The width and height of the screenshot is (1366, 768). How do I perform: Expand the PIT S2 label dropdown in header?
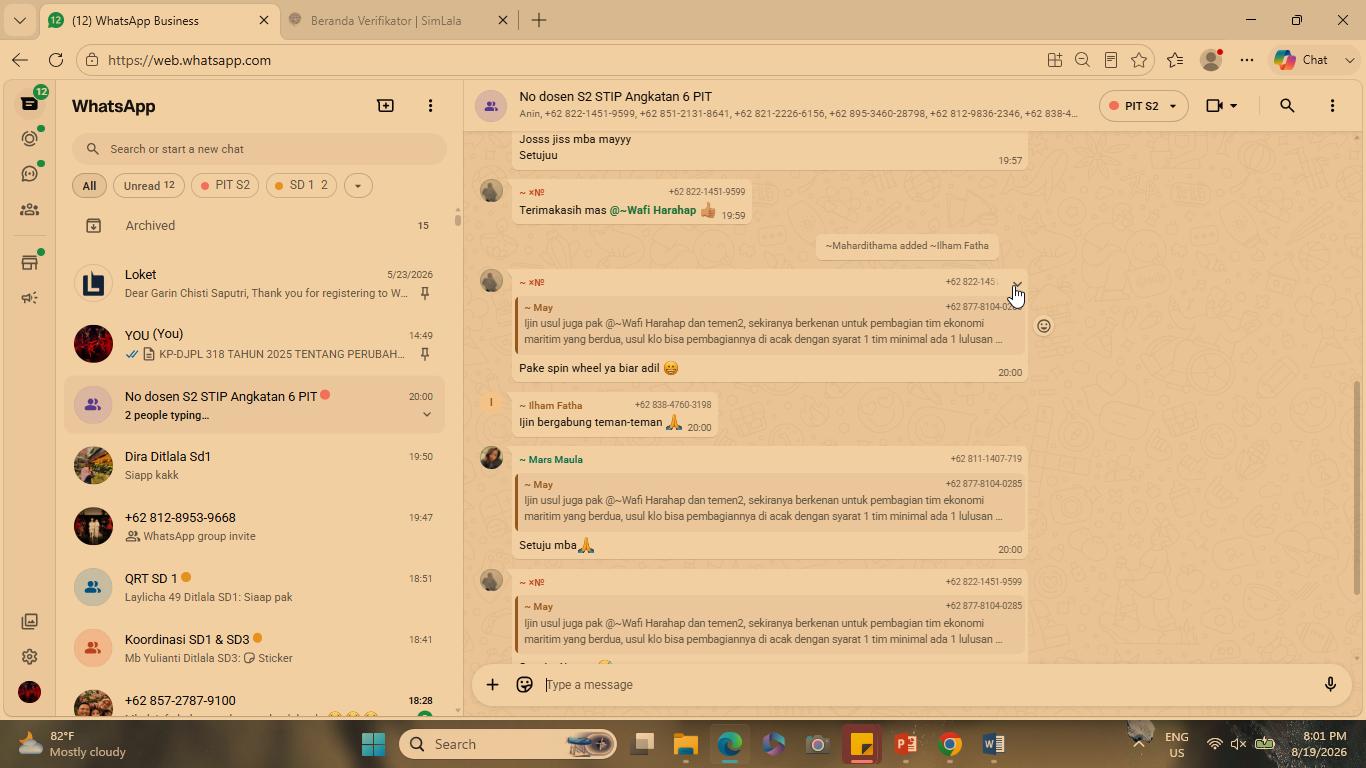[1143, 106]
